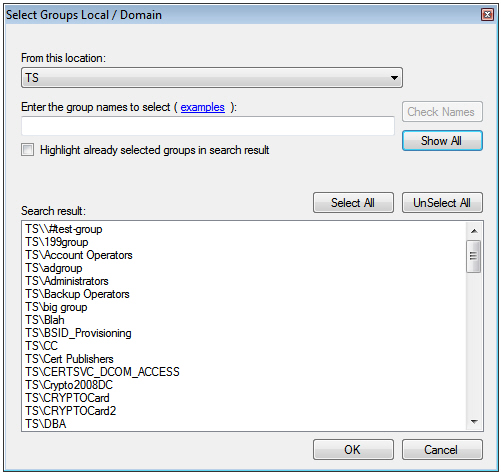Confirm selection with the OK button
The image size is (501, 474).
point(353,450)
